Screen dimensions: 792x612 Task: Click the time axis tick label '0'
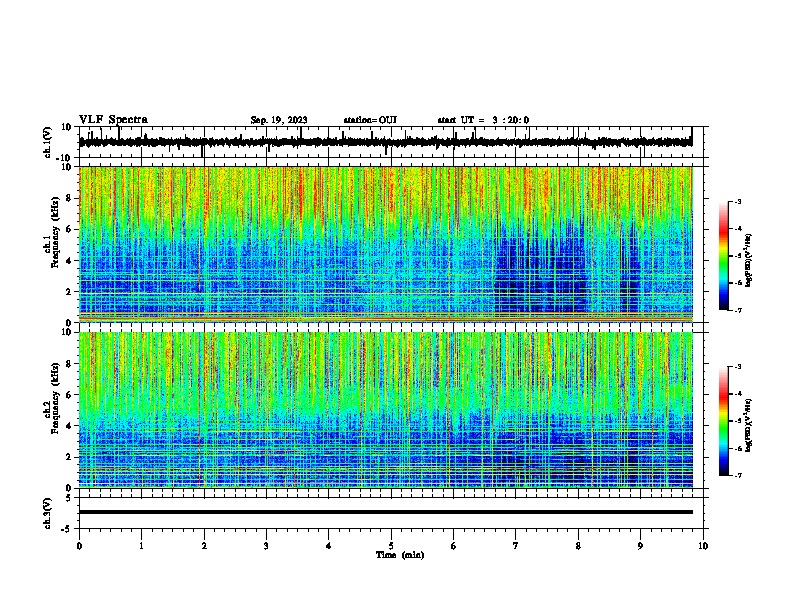click(x=79, y=546)
